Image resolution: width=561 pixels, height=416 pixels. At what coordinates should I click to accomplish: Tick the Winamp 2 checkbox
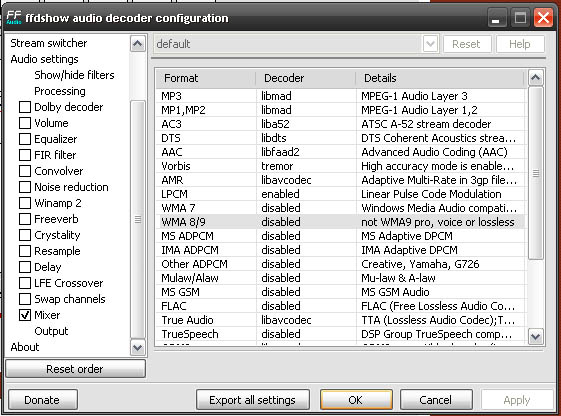[x=25, y=203]
